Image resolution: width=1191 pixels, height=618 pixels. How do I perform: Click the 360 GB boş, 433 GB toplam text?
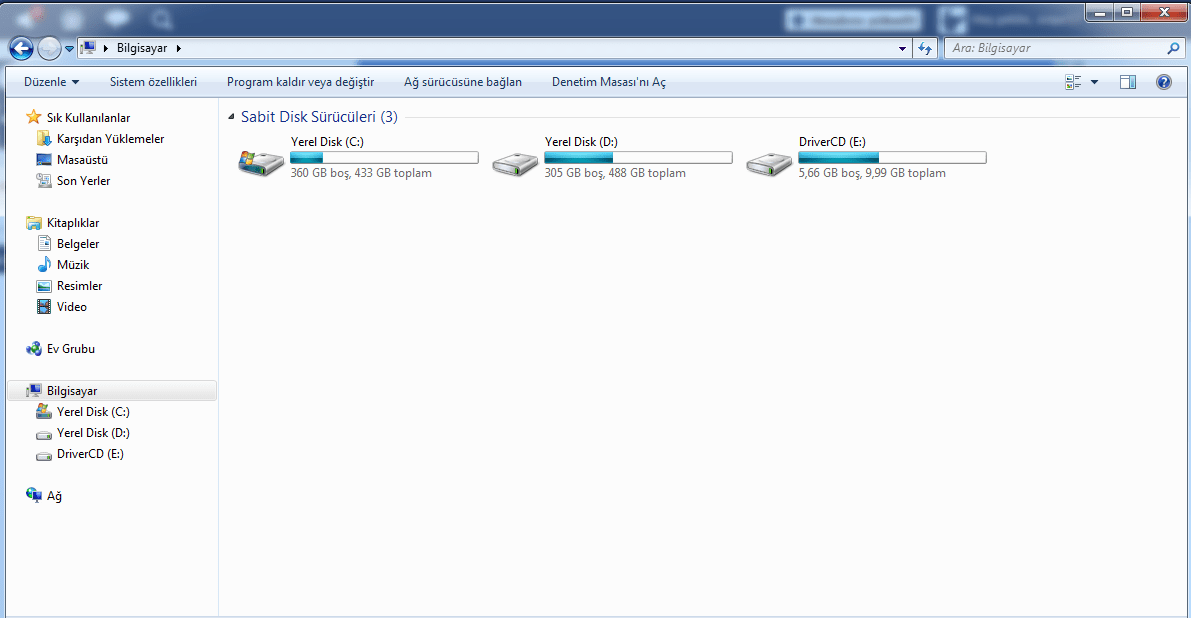361,173
